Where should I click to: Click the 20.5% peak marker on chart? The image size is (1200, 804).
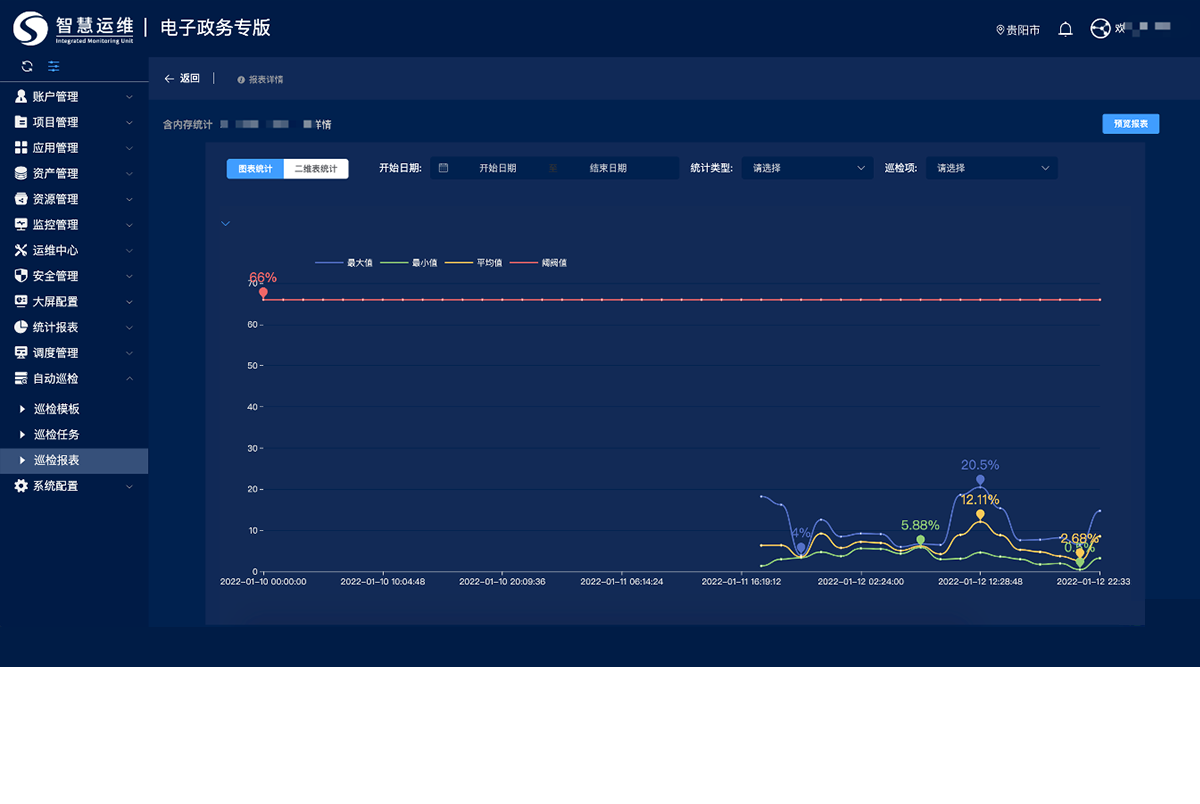pyautogui.click(x=980, y=481)
